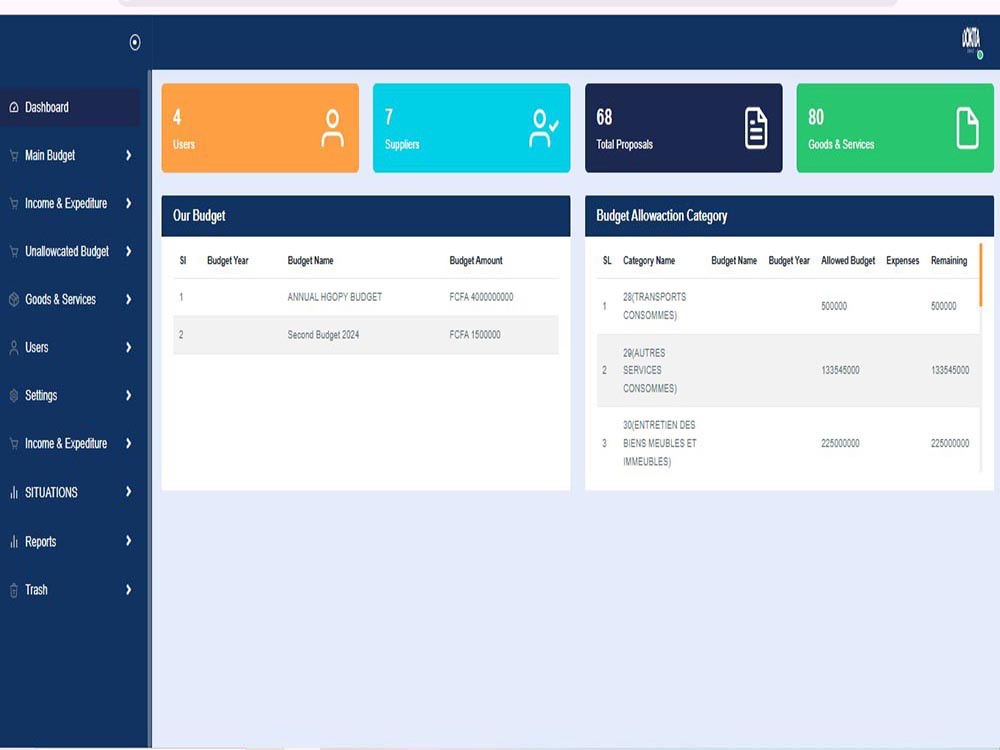
Task: Click the SITUATIONS bar chart icon
Action: (14, 492)
